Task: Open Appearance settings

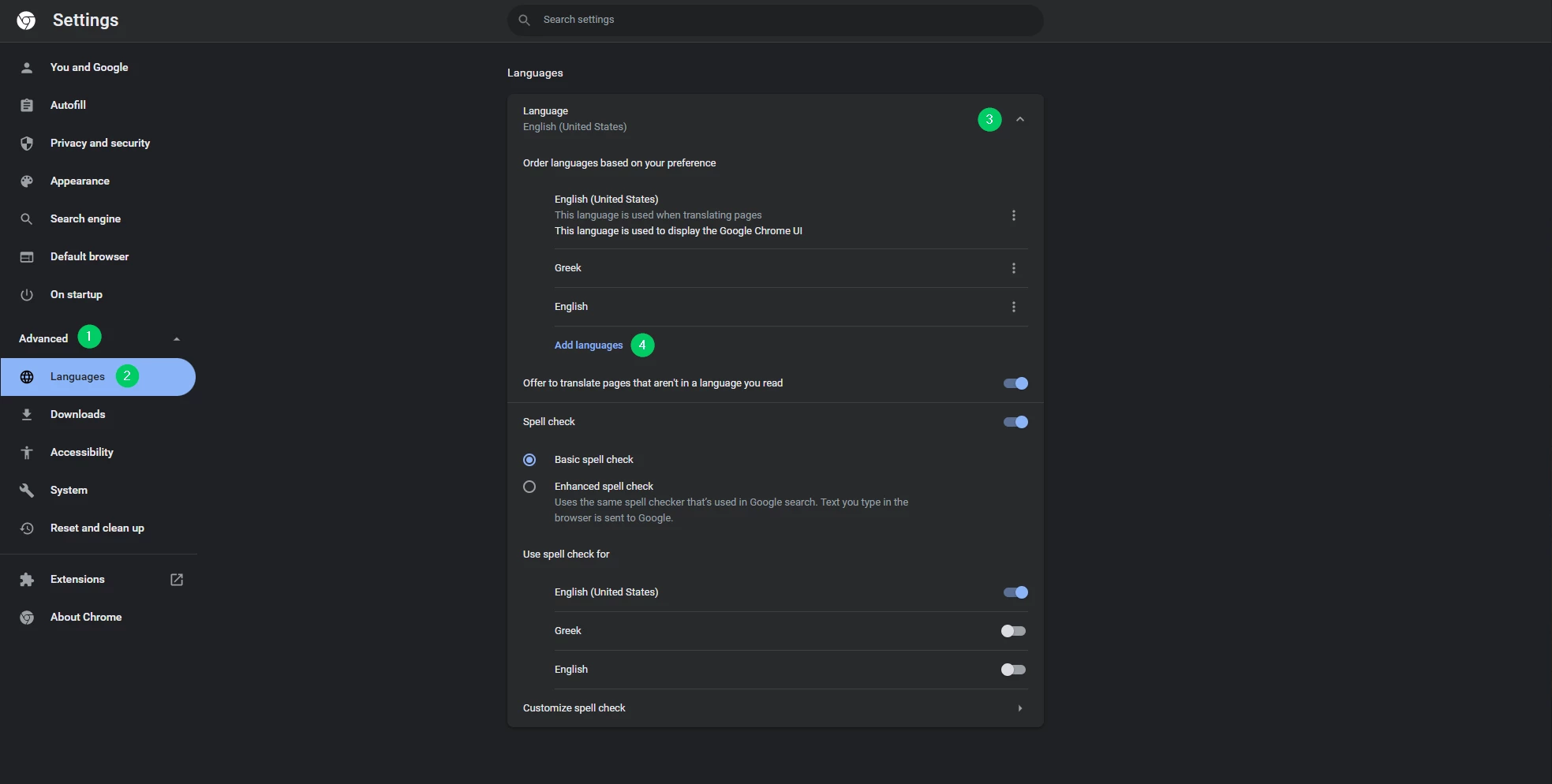Action: tap(99, 181)
